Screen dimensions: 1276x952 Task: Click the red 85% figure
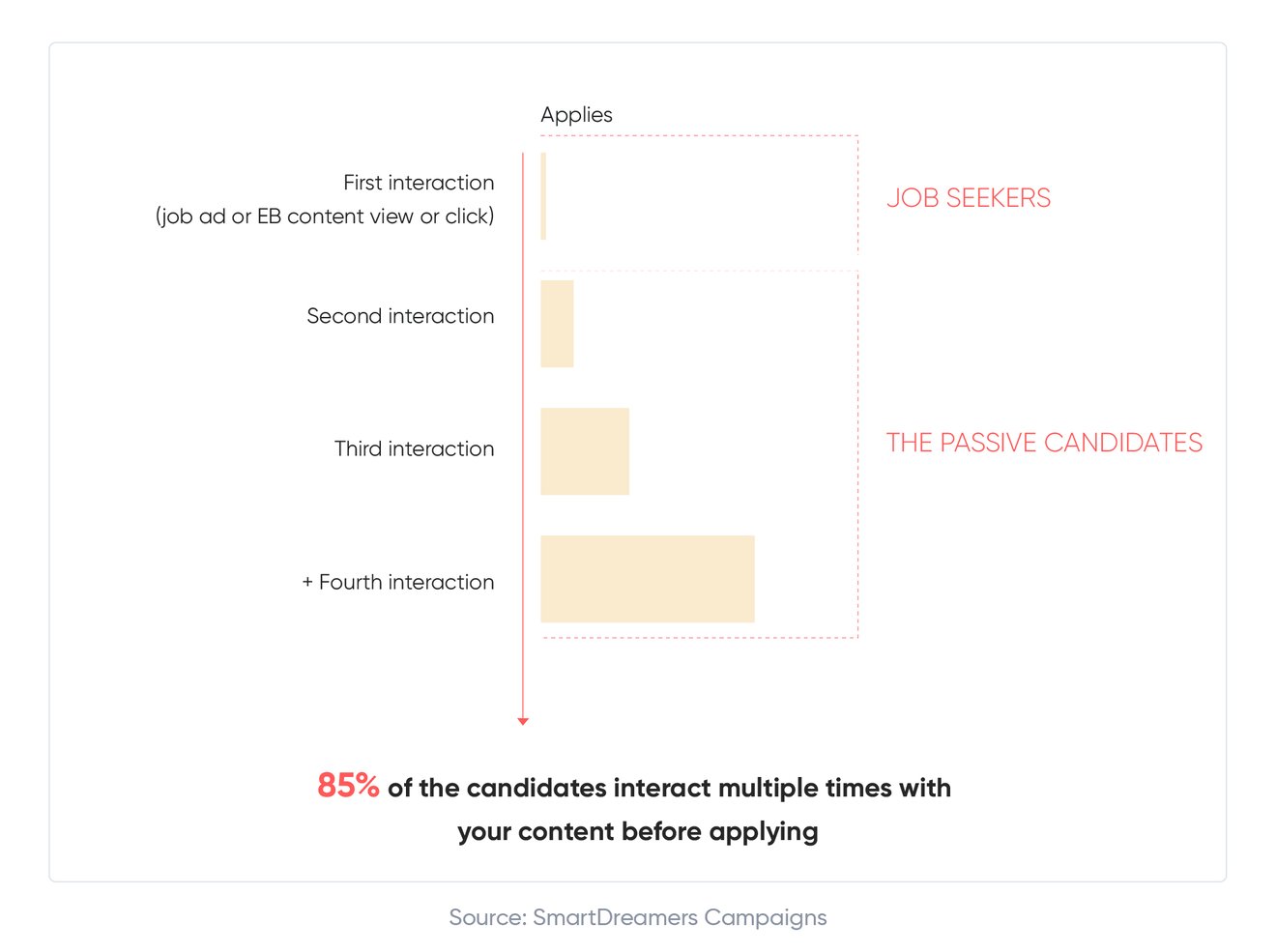click(x=348, y=785)
